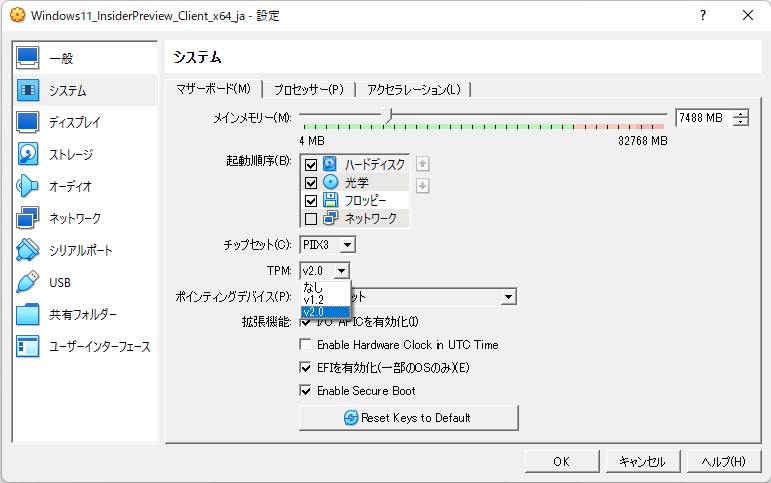Switch to the マザーボード(M) tab
The width and height of the screenshot is (771, 483).
pos(213,89)
